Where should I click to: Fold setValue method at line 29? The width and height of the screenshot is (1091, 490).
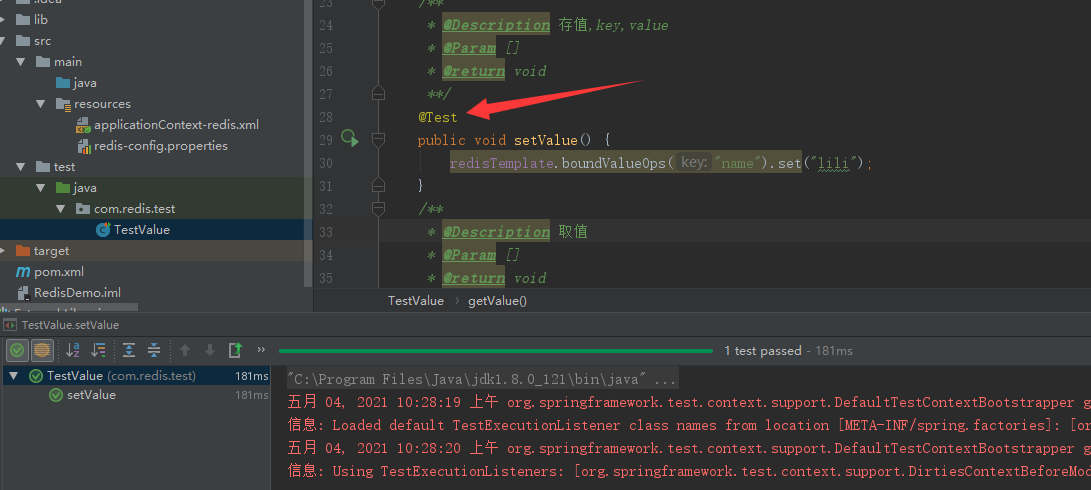378,139
